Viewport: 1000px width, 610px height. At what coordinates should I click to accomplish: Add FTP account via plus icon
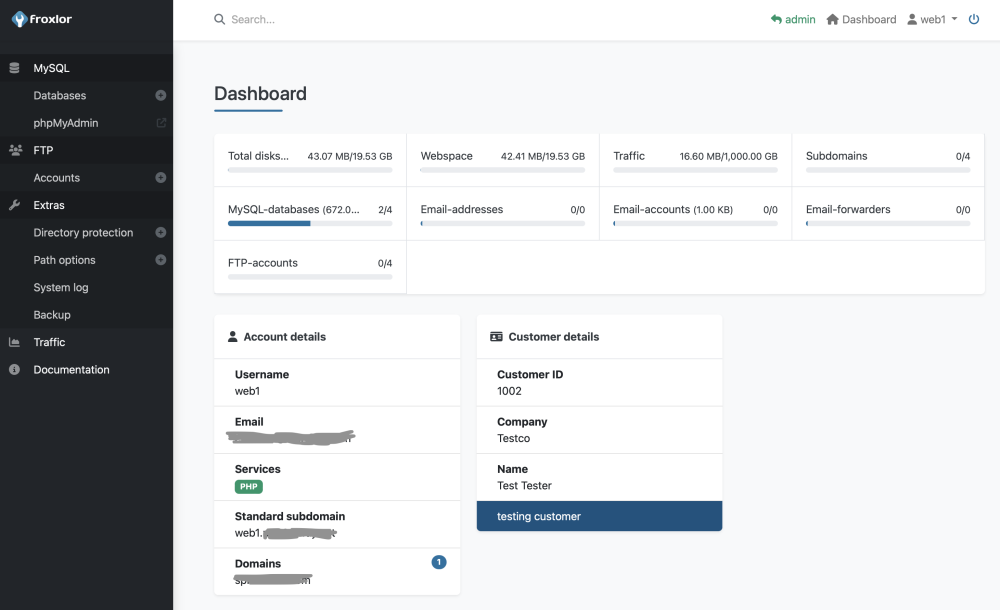click(x=160, y=178)
